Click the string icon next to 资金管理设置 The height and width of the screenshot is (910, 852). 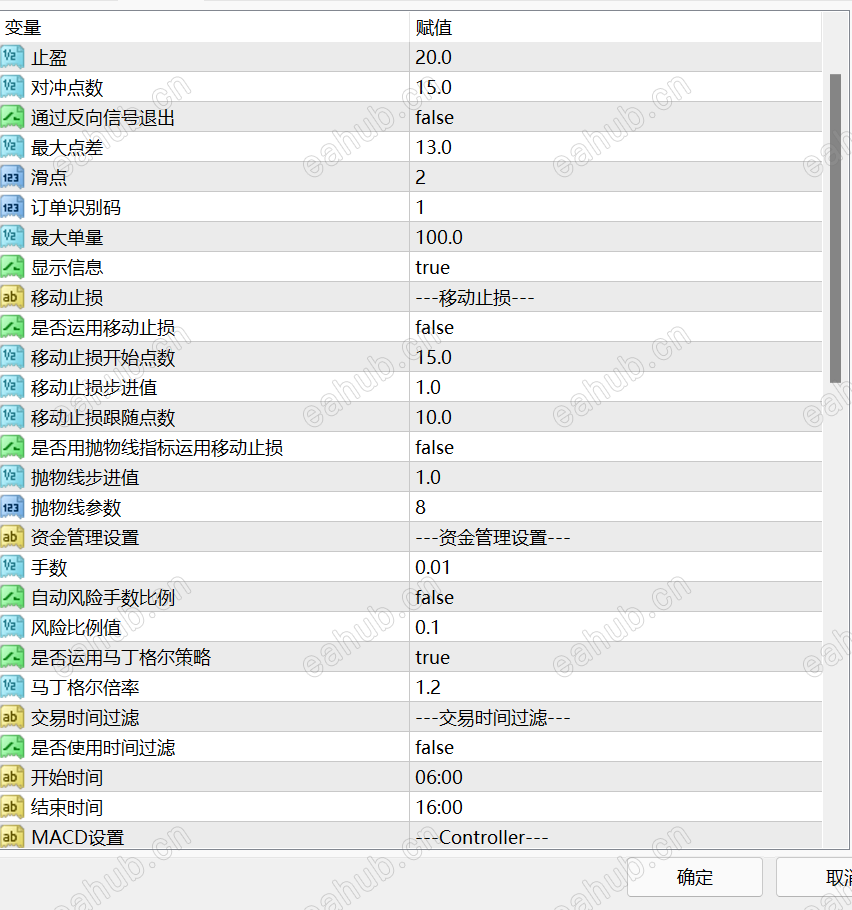(x=14, y=537)
